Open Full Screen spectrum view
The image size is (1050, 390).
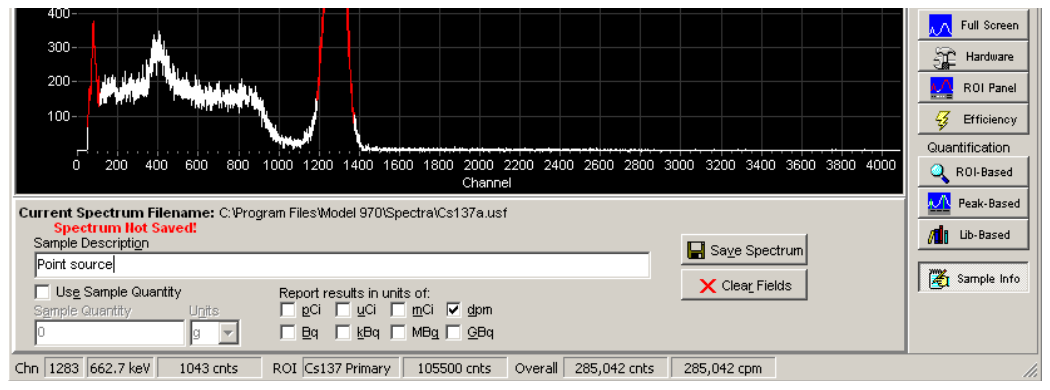point(972,25)
